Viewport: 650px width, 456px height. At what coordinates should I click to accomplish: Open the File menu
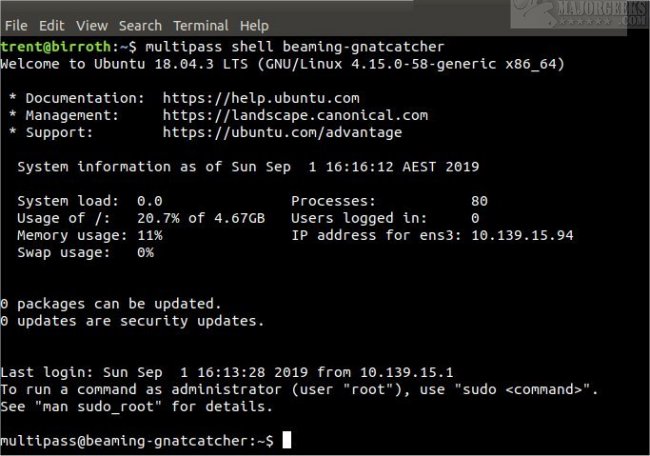(16, 25)
